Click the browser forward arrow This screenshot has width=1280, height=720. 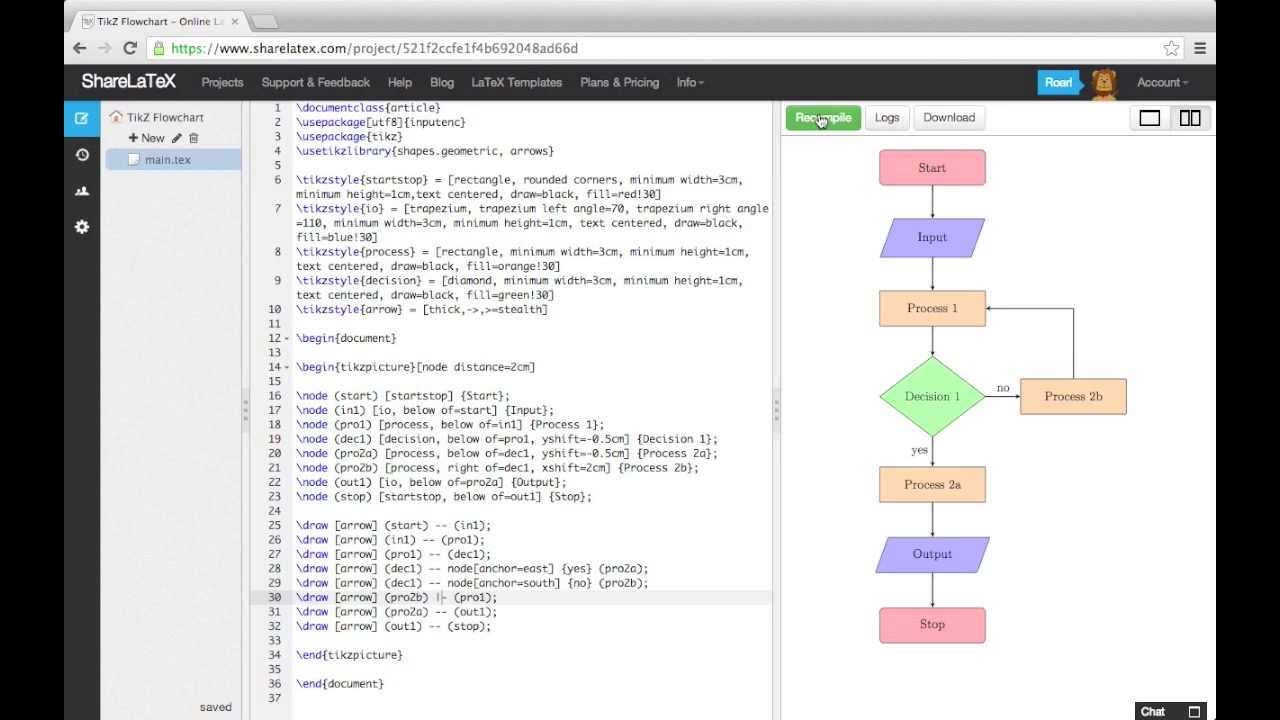[x=105, y=48]
